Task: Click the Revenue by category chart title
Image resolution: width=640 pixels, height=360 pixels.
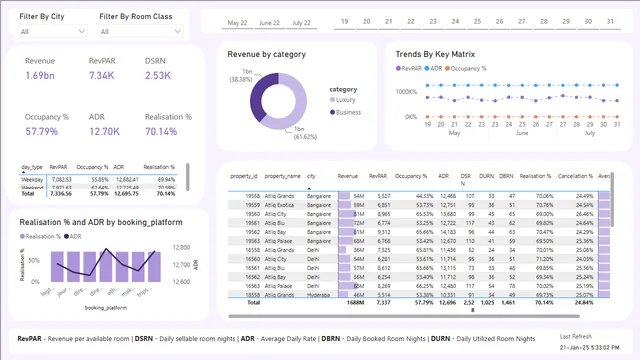Action: (267, 54)
